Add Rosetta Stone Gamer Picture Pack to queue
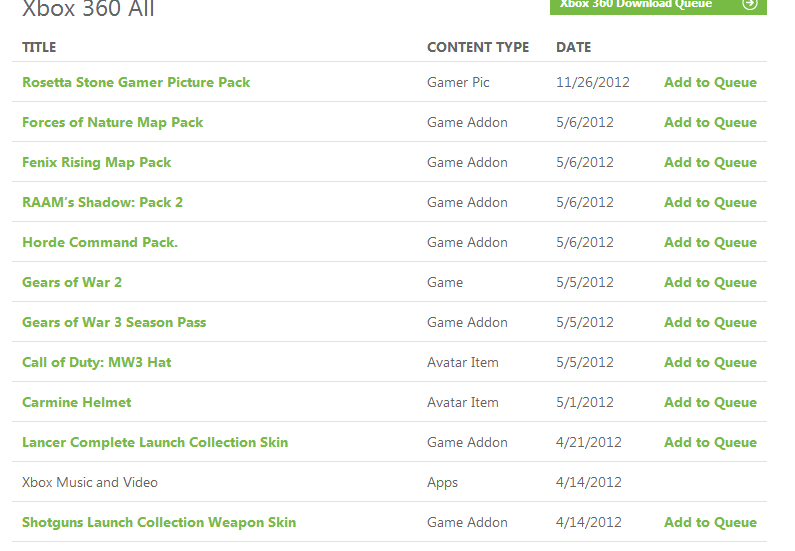Image resolution: width=795 pixels, height=551 pixels. (x=710, y=82)
